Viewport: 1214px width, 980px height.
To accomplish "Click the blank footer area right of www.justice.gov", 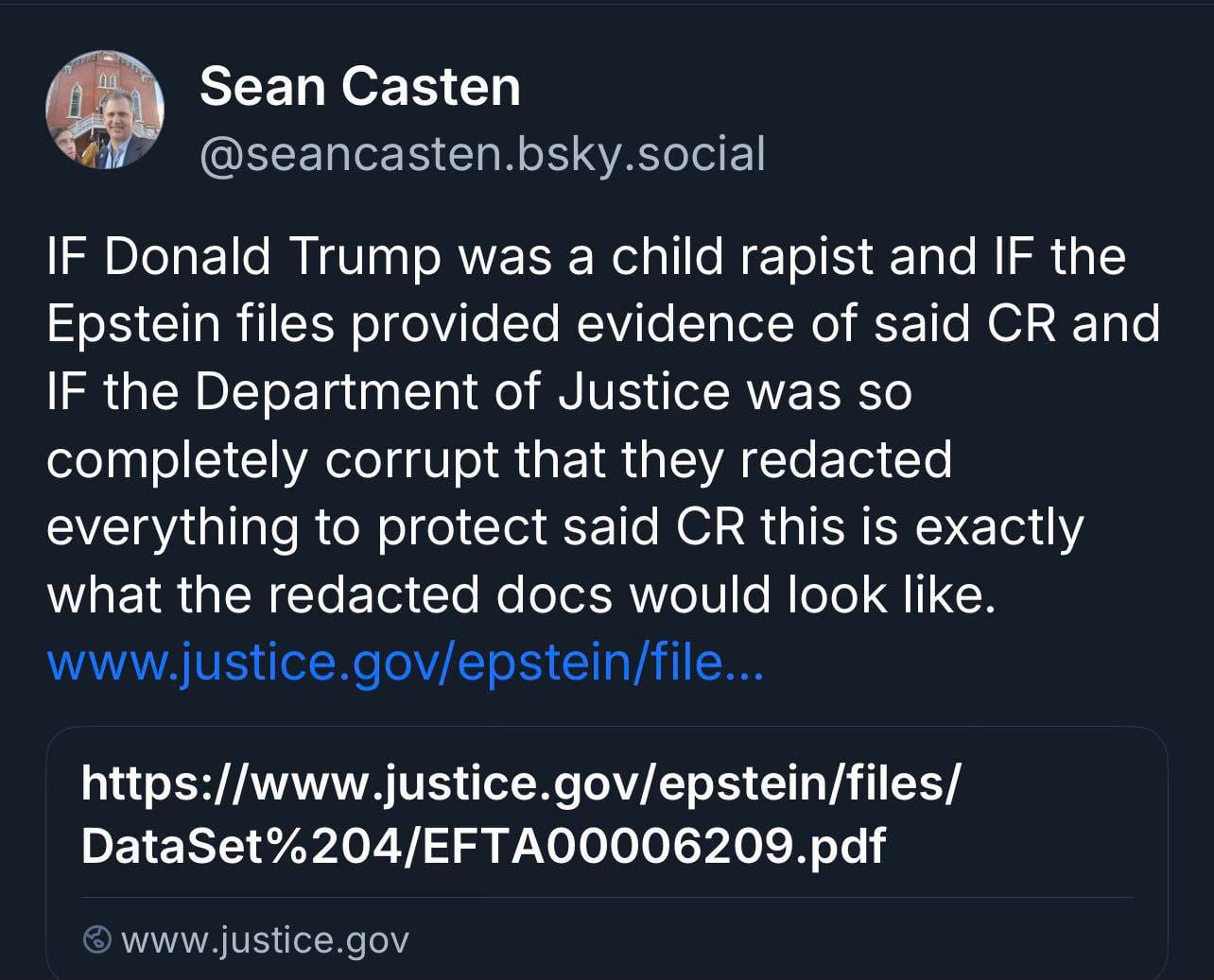I will [x=756, y=939].
